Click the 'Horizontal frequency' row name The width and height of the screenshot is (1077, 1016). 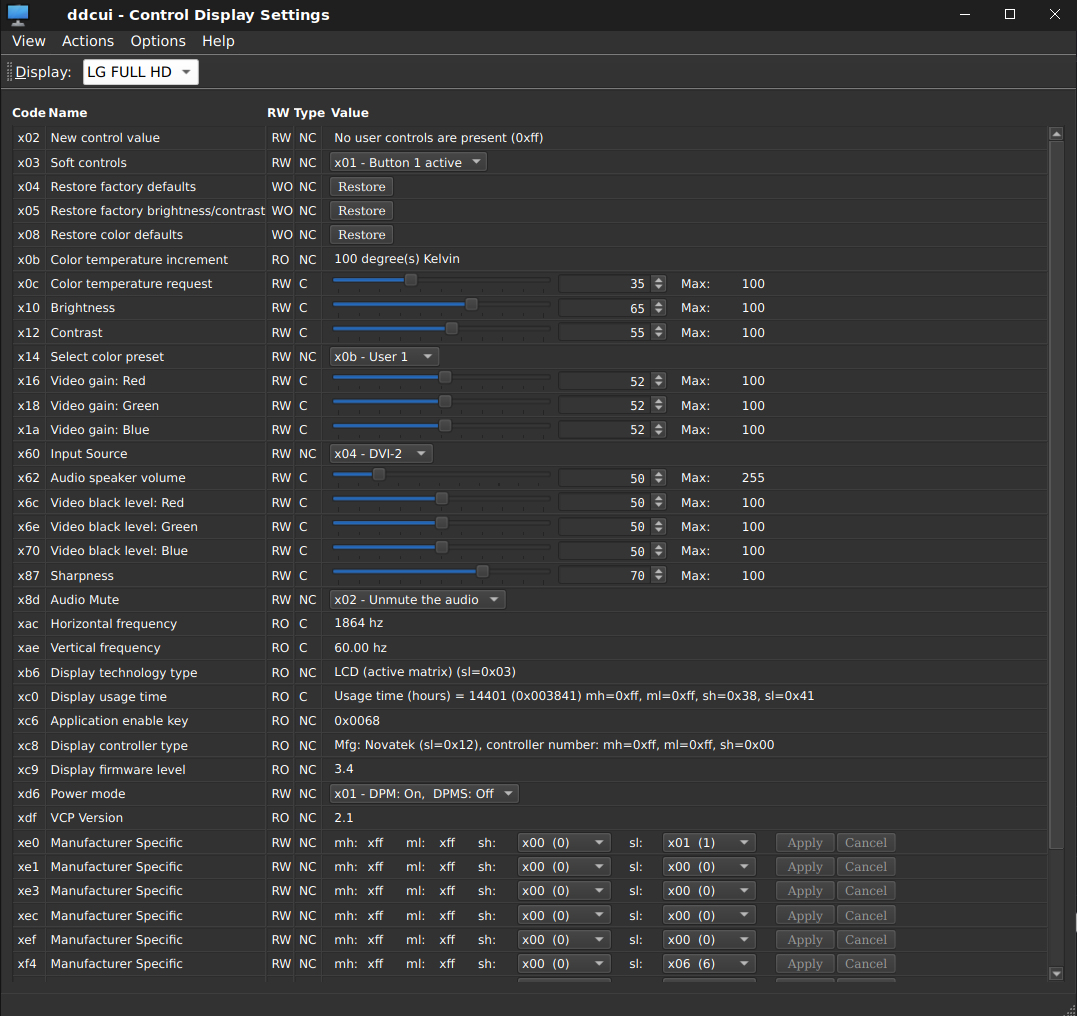point(113,624)
